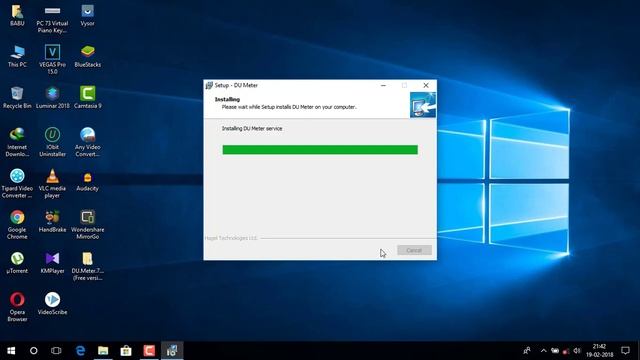Click 'Installing DU Meter service' status text

tap(252, 129)
